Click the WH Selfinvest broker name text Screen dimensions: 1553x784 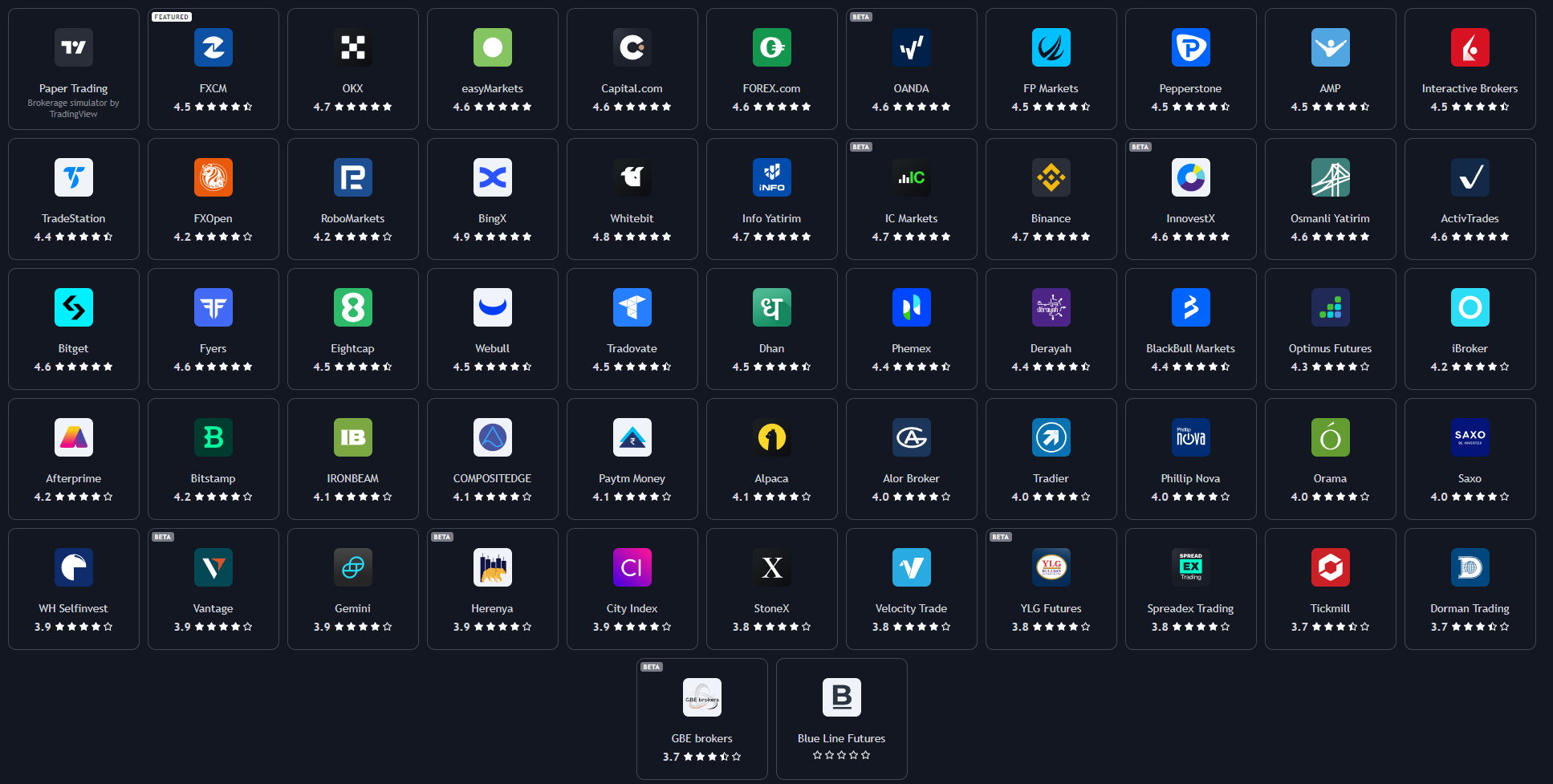point(74,608)
